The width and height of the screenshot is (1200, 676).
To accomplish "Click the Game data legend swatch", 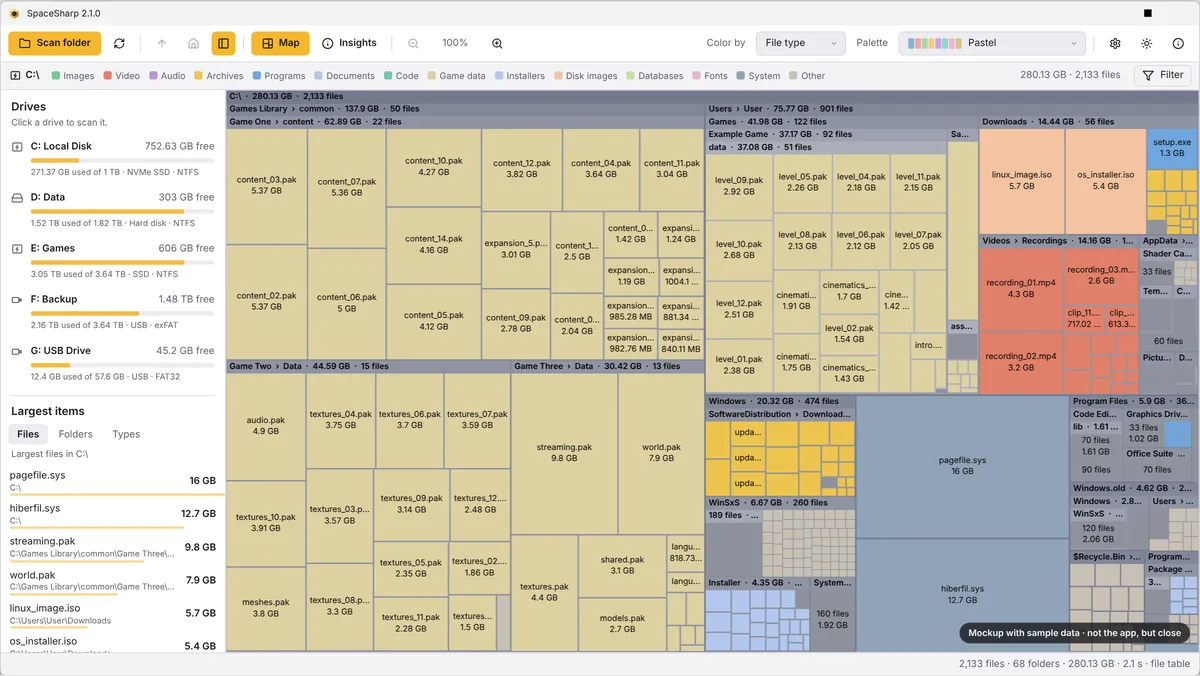I will (x=432, y=76).
